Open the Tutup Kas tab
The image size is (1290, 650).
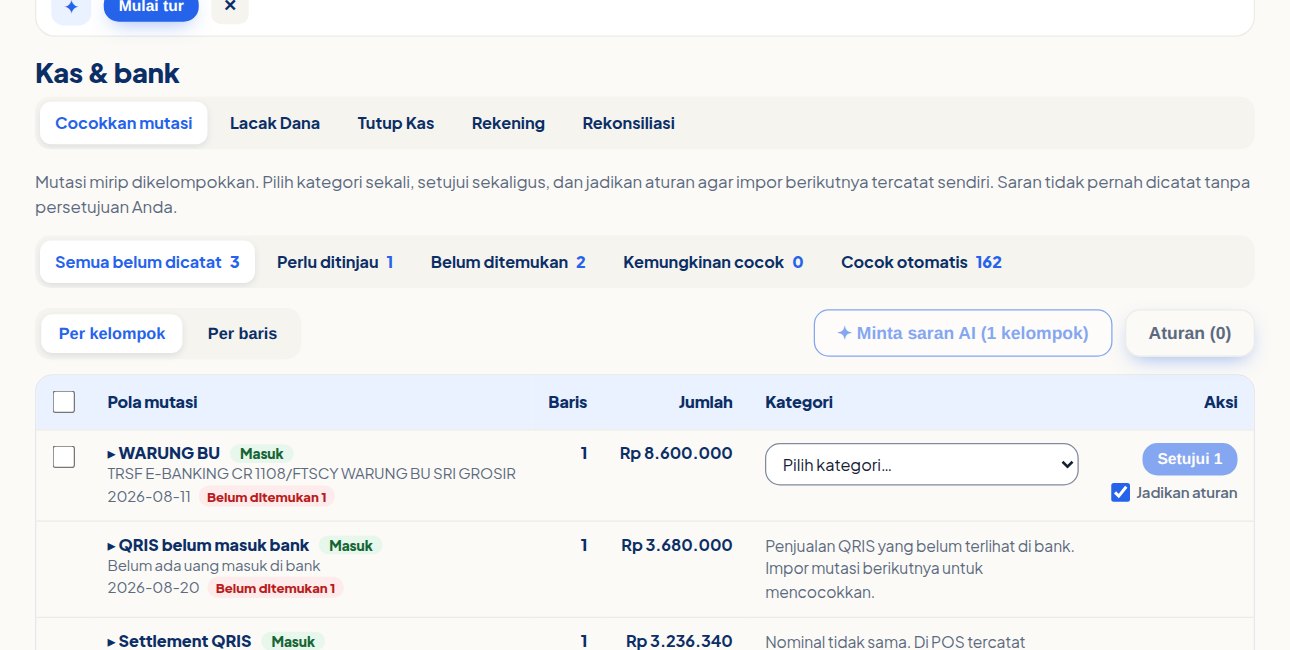click(396, 123)
